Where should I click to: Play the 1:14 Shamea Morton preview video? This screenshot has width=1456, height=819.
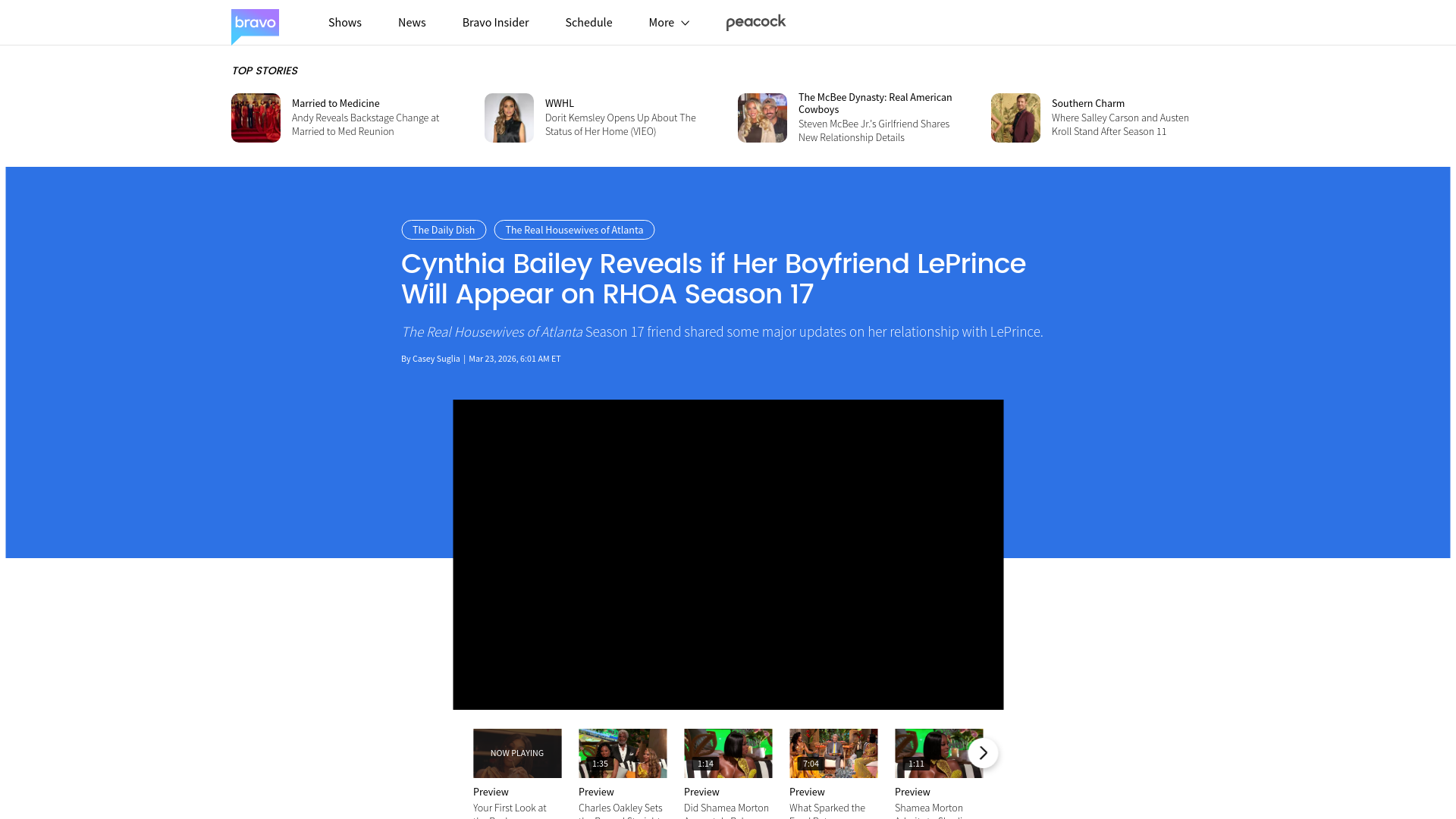(728, 753)
